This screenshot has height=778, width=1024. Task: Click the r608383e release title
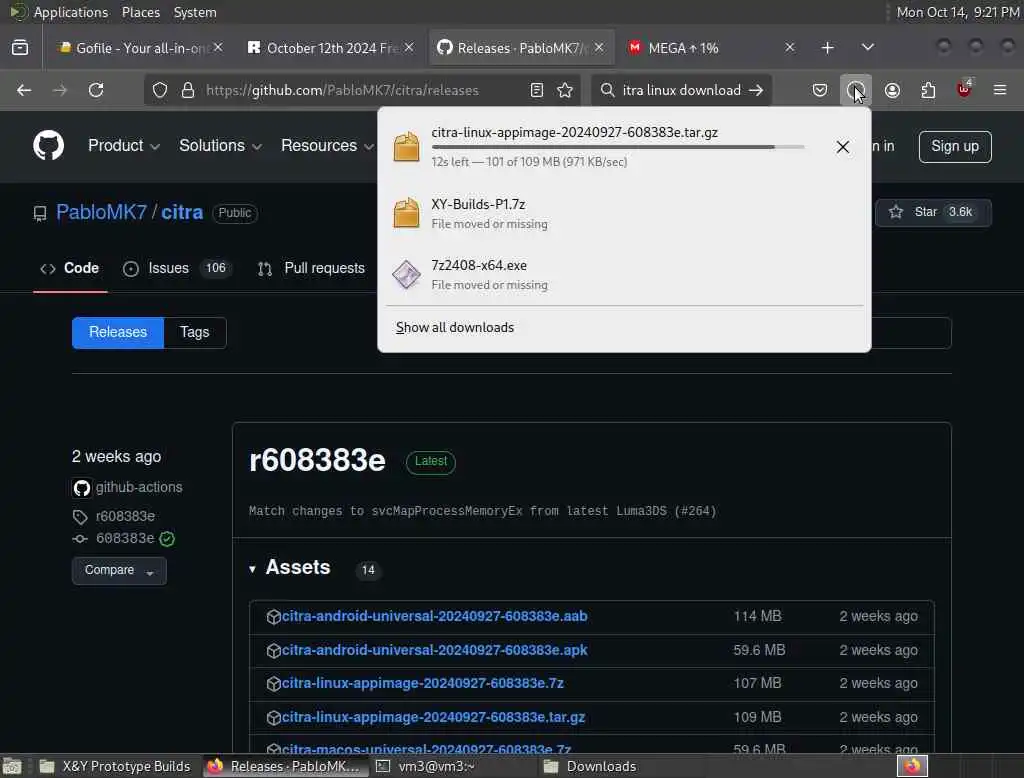(x=317, y=461)
